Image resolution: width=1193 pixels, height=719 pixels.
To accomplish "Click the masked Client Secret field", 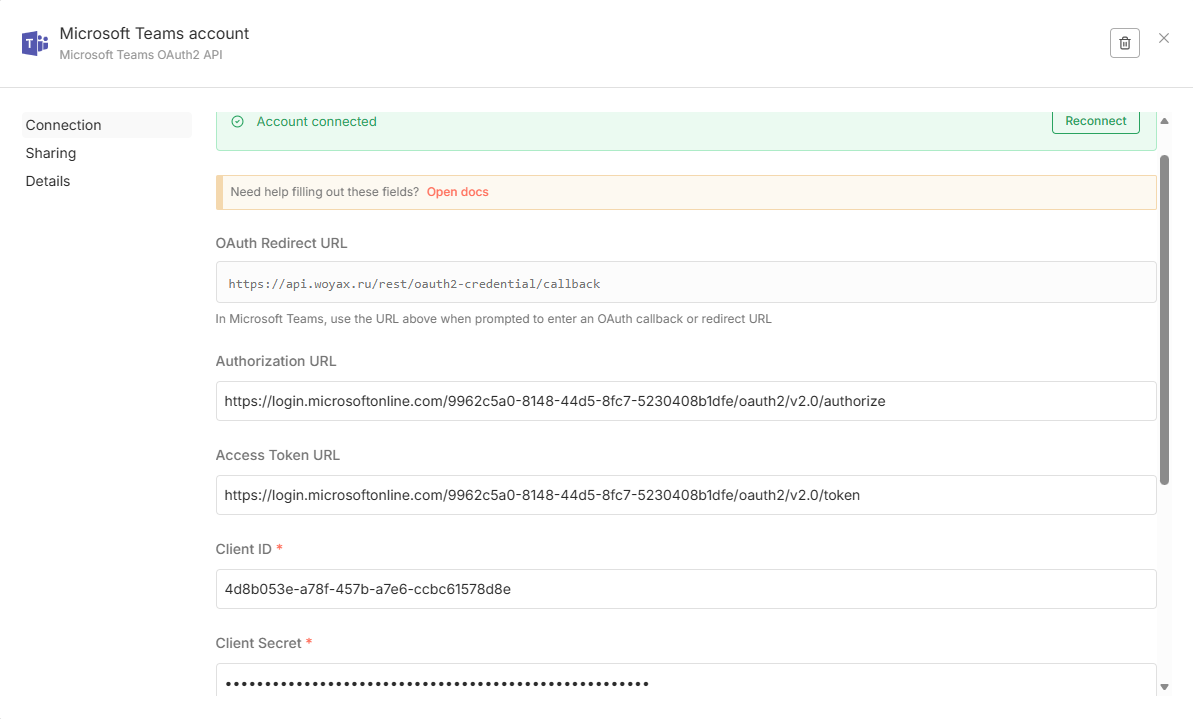I will (x=685, y=683).
